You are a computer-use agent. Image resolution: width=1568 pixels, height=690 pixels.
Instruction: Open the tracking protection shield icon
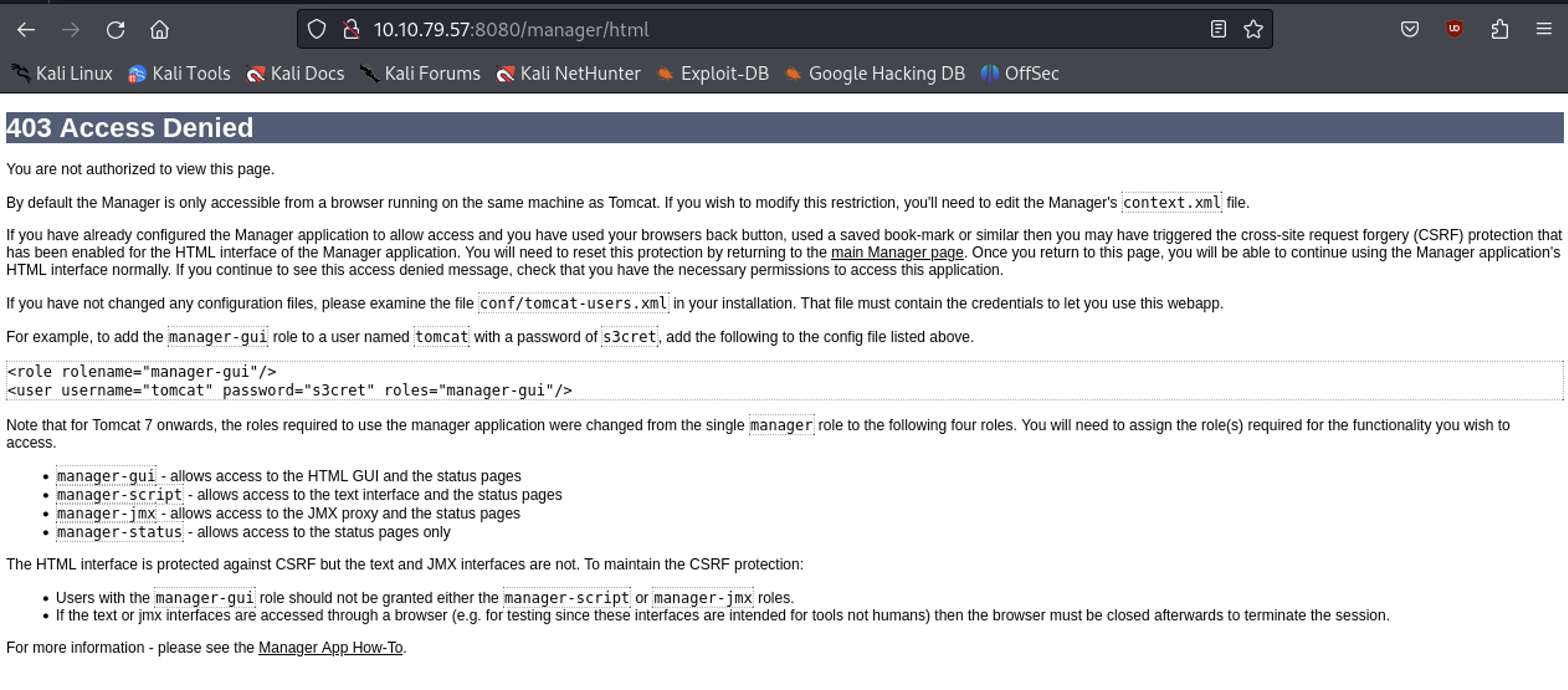(317, 29)
